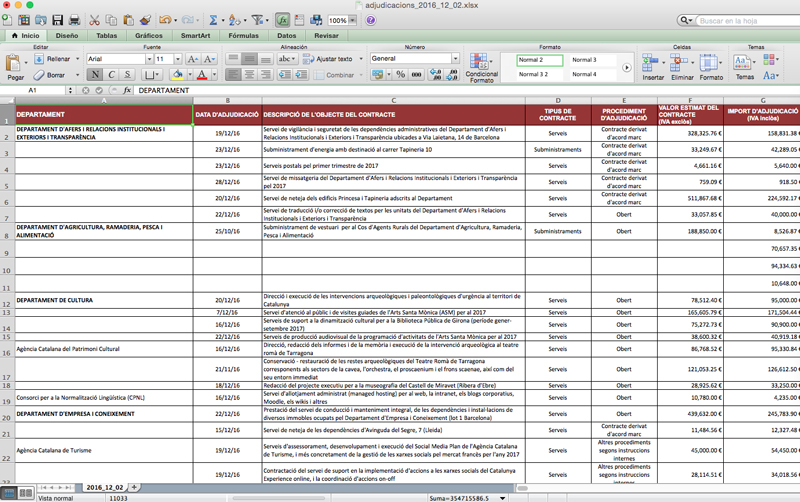Click the Undo arrow icon
This screenshot has height=502, width=800.
pos(165,20)
